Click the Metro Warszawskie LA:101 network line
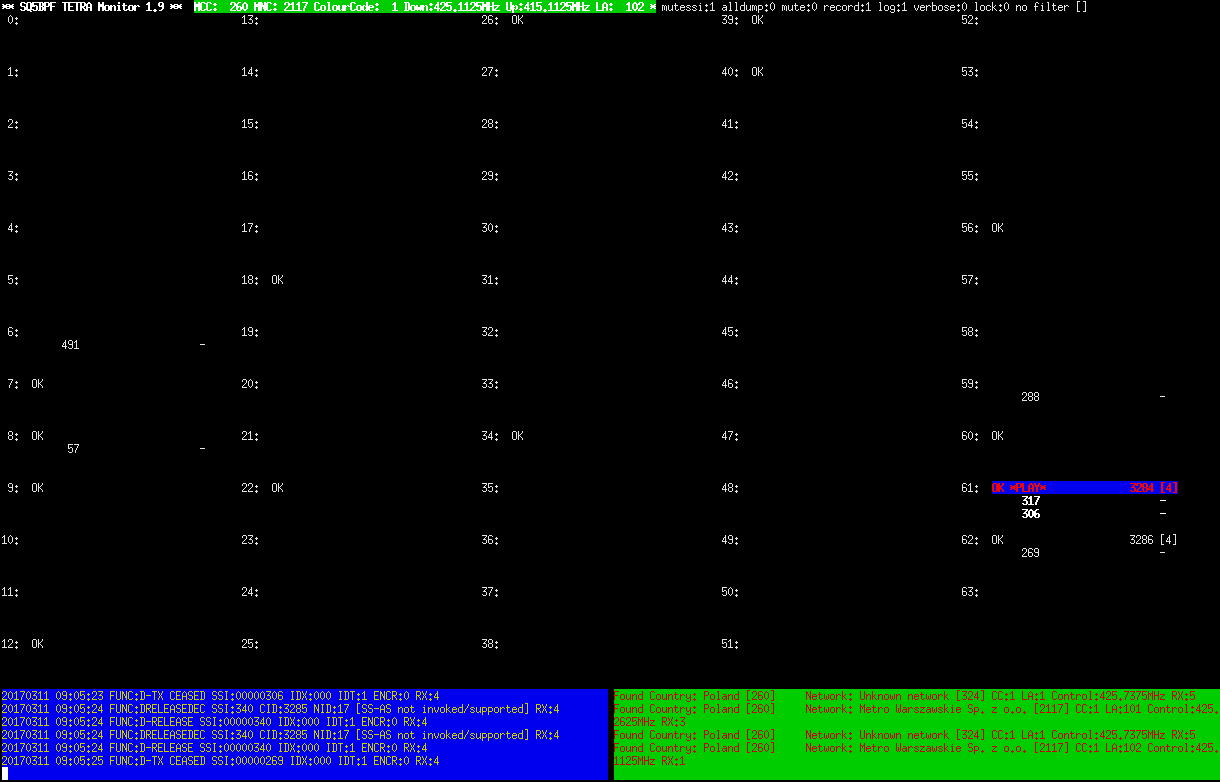 [916, 715]
